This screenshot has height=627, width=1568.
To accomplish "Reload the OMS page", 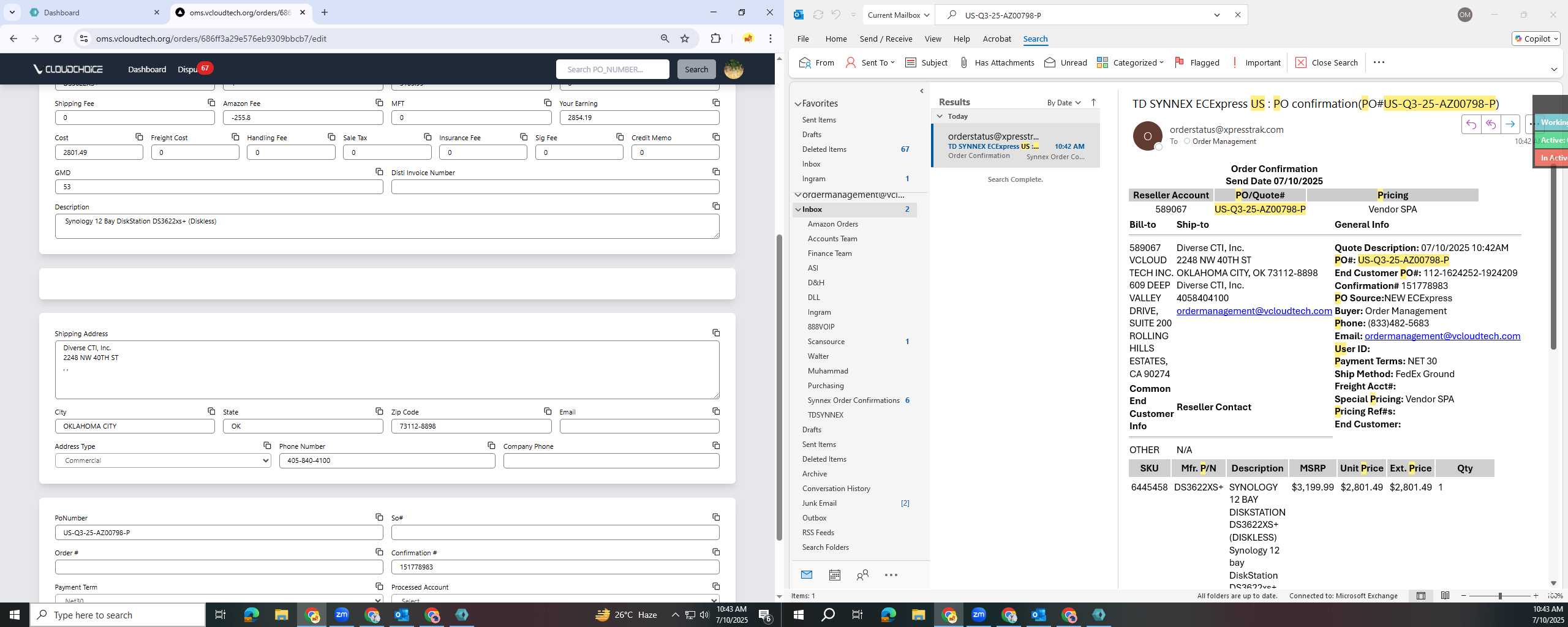I will click(58, 39).
